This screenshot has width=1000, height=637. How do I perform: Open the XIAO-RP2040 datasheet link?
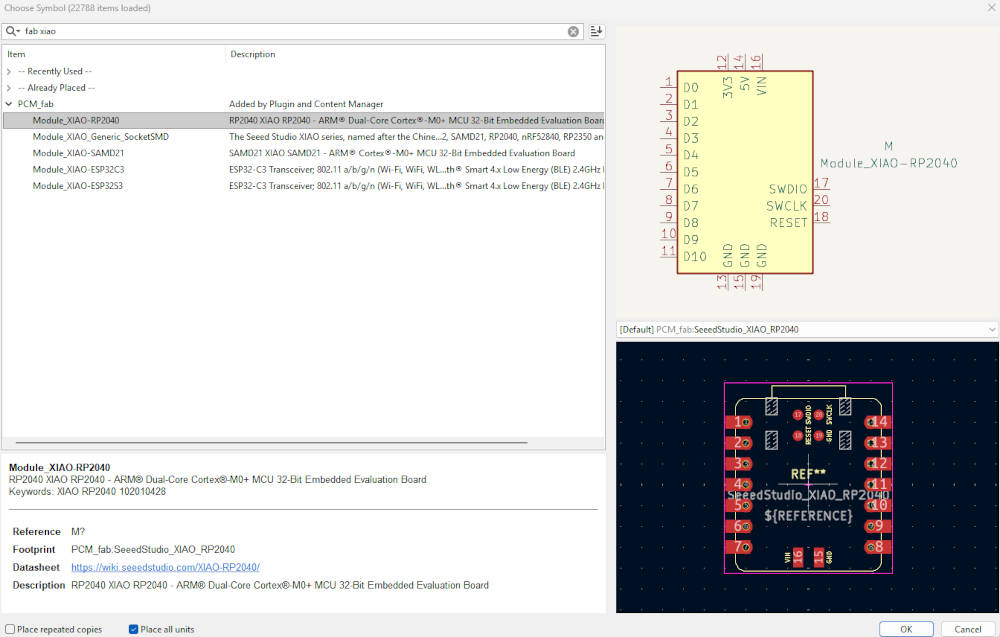click(x=165, y=567)
